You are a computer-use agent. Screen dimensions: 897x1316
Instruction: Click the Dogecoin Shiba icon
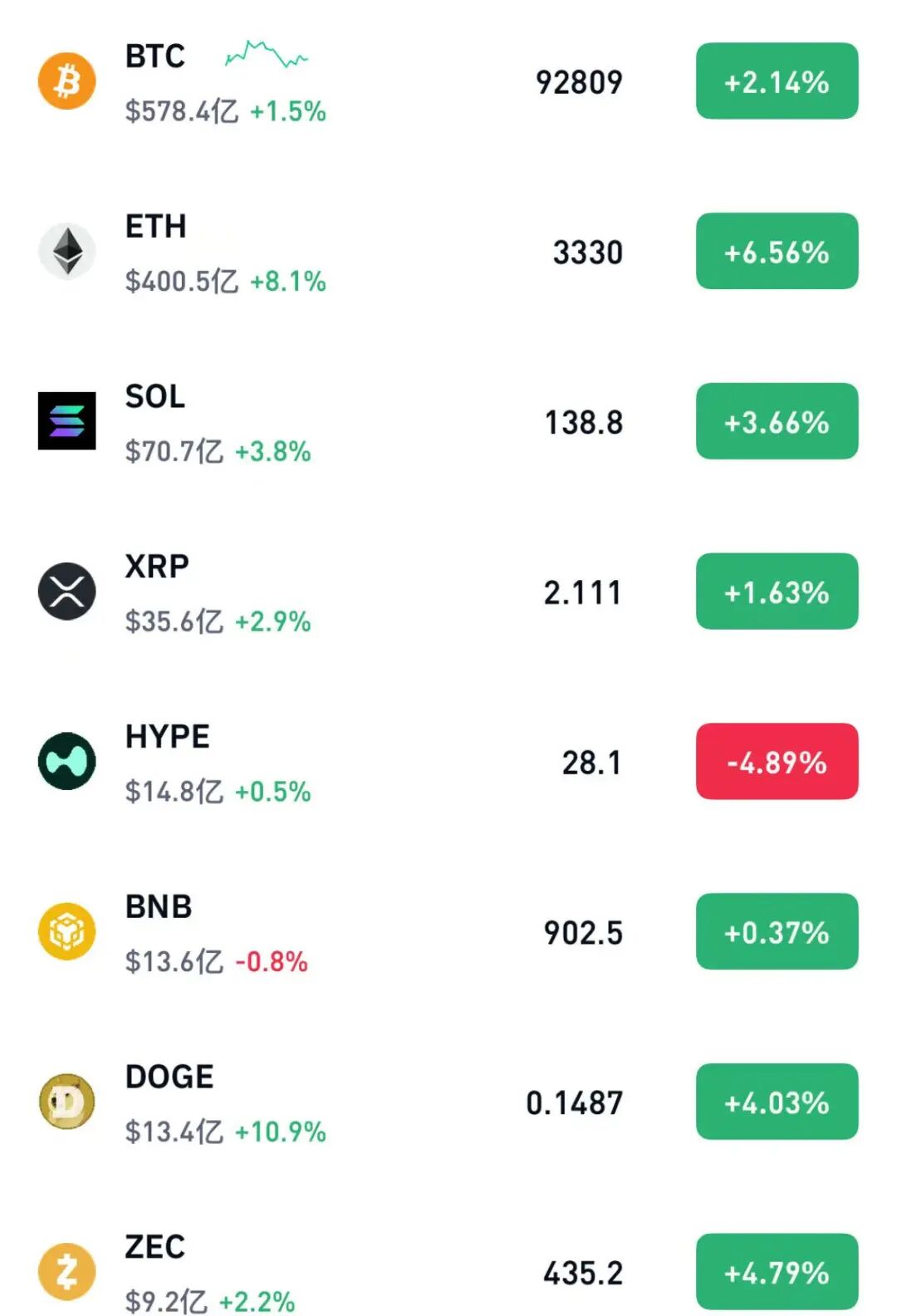coord(66,1102)
